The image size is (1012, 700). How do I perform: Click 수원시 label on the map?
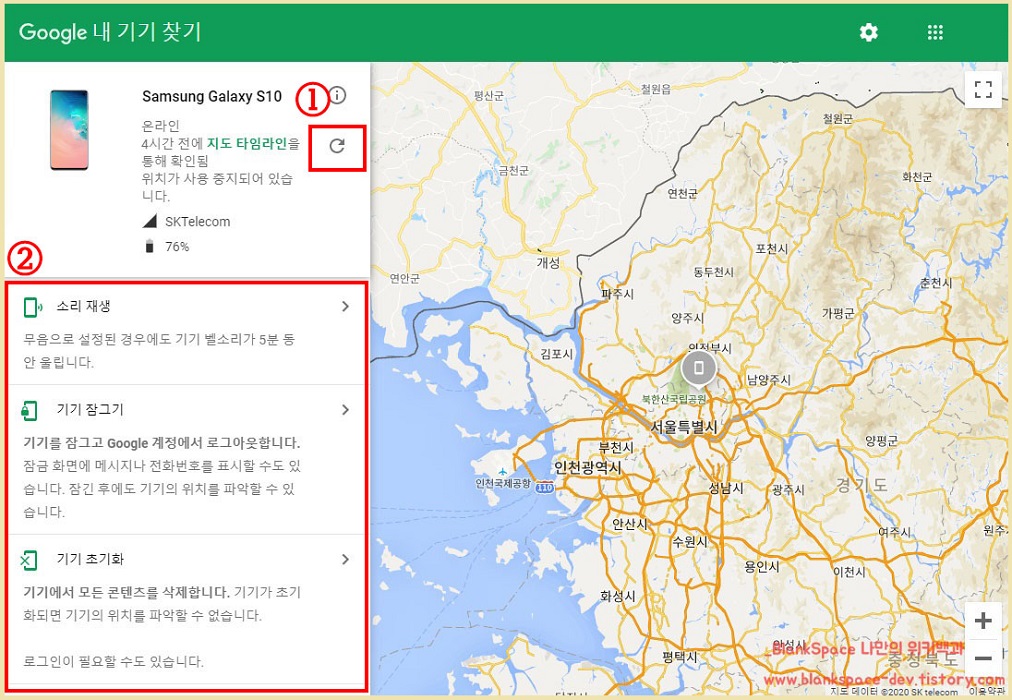[690, 541]
